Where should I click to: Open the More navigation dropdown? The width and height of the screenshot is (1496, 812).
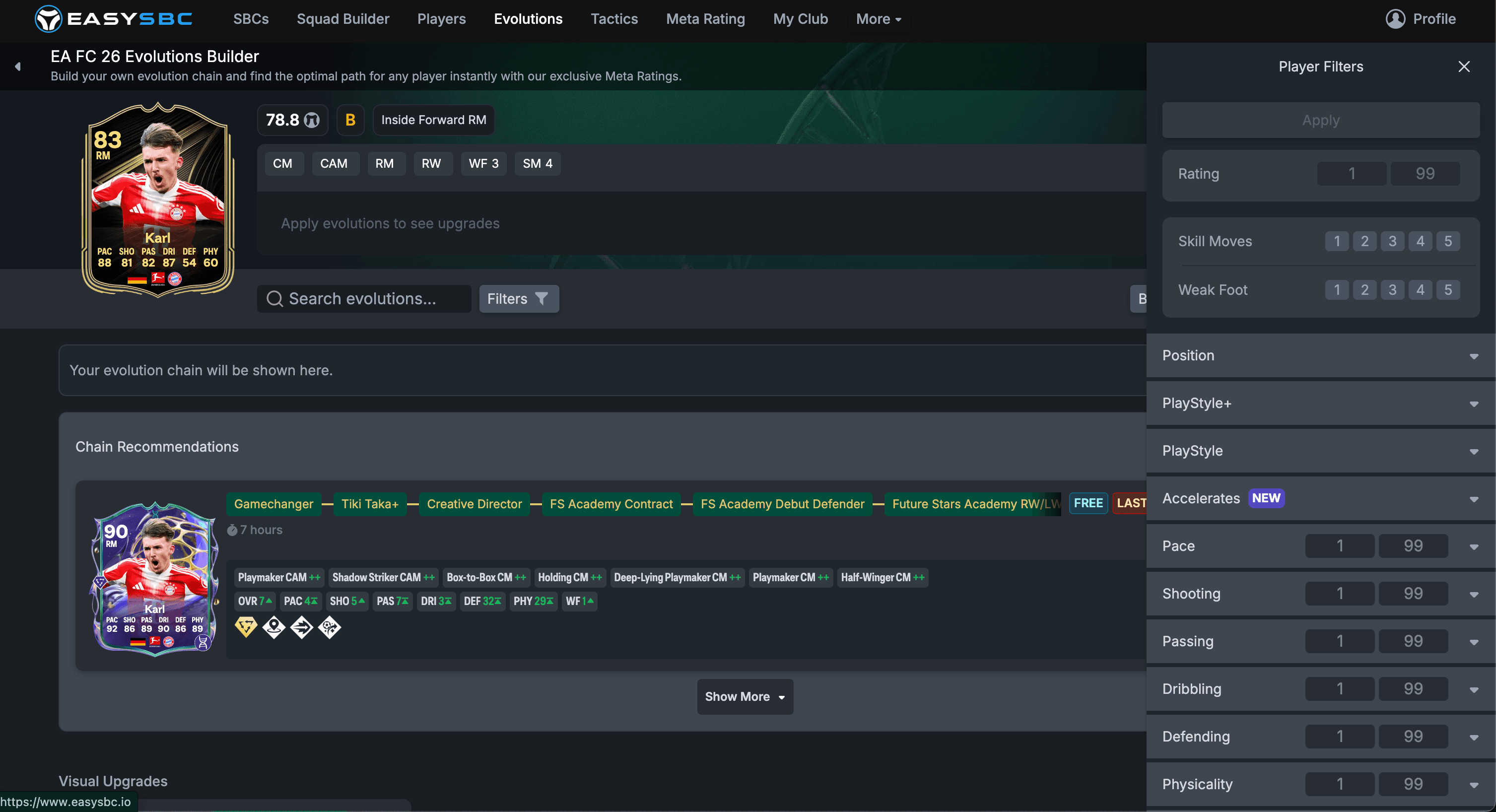(x=878, y=19)
